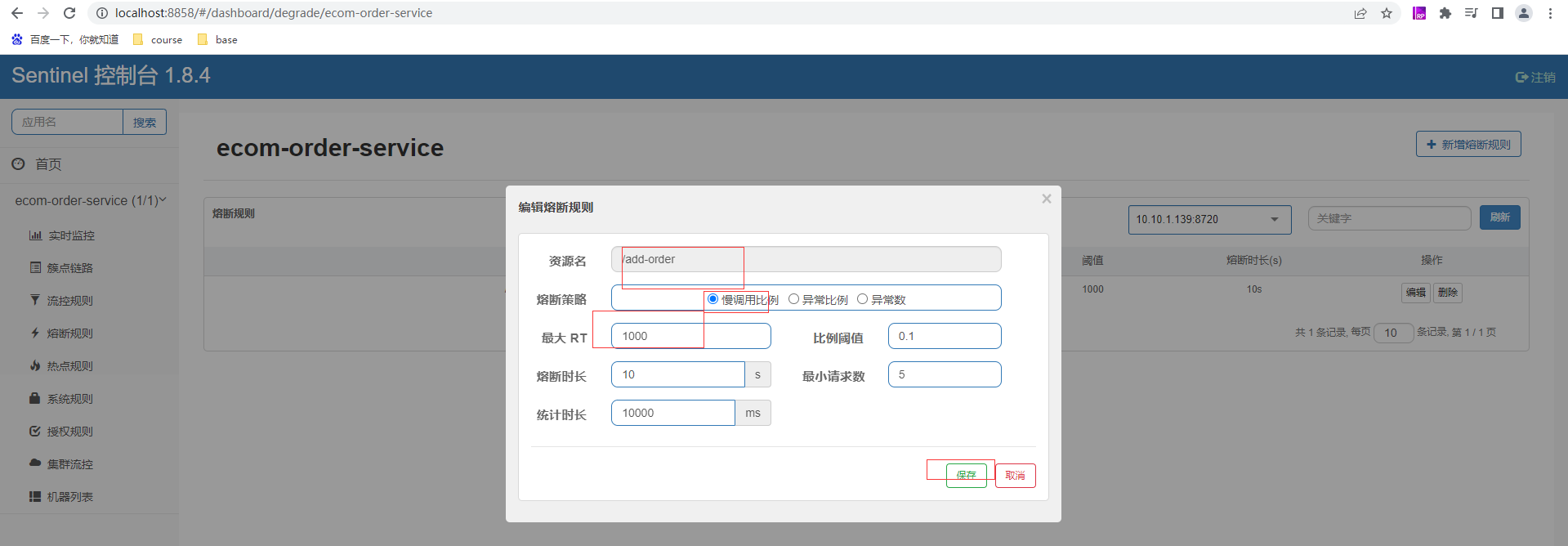Viewport: 1568px width, 546px height.
Task: Click the 熔断时长(s) column header
Action: (1254, 260)
